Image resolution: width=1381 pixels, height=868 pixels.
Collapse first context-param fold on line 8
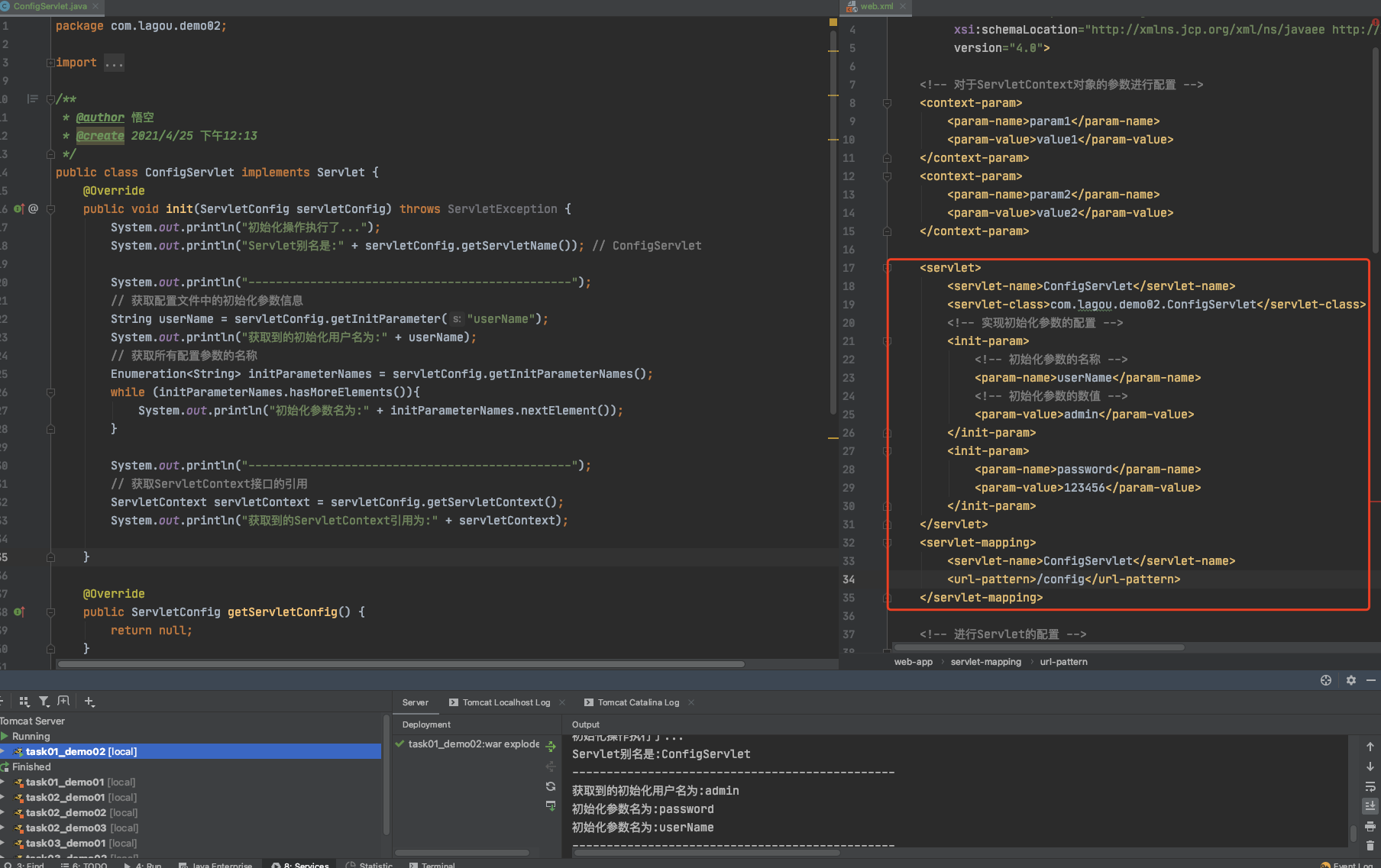(x=887, y=103)
